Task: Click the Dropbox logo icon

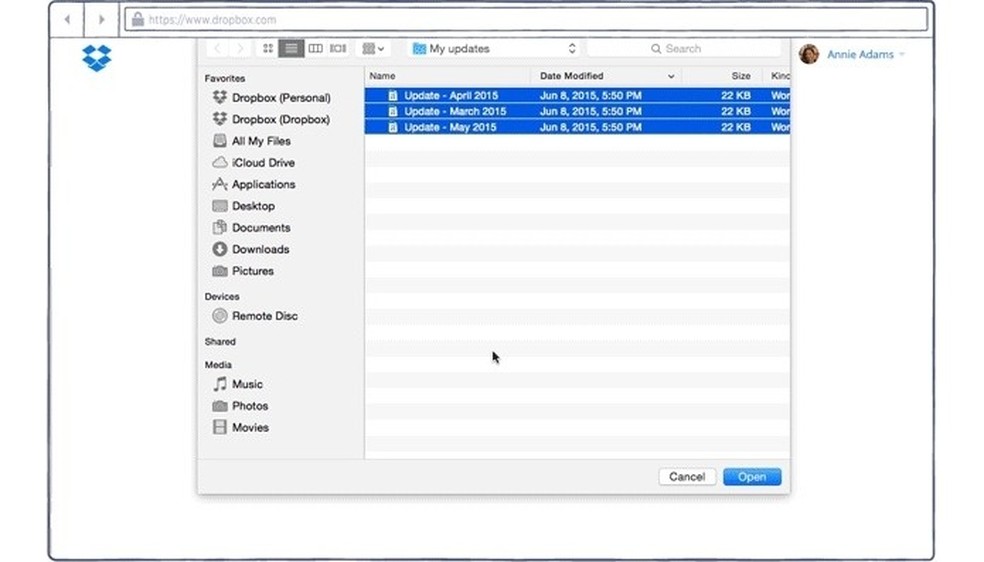Action: pos(97,58)
